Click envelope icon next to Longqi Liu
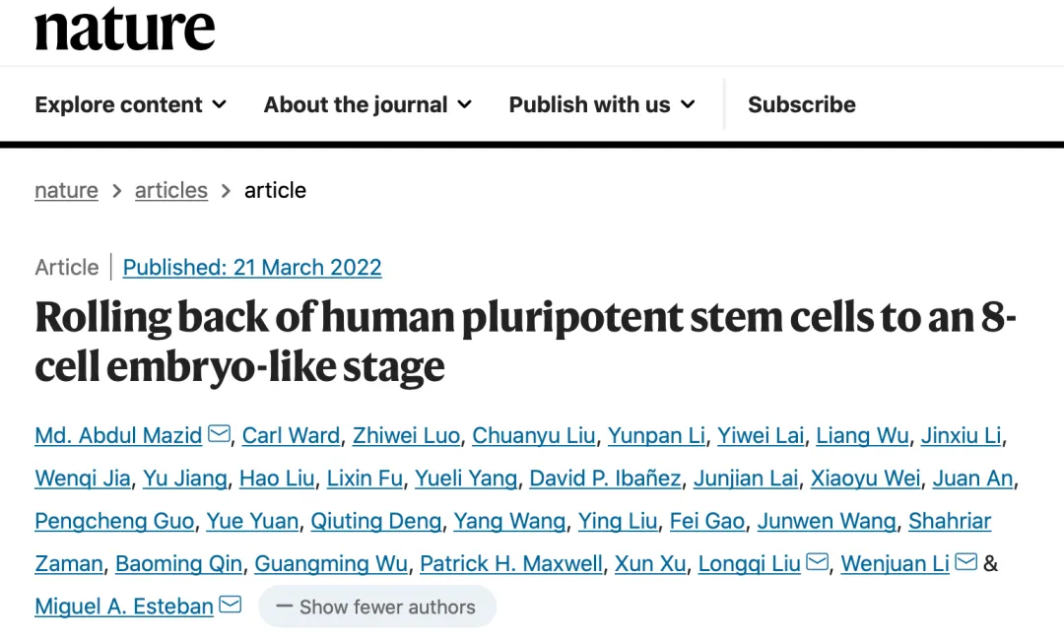 (817, 562)
